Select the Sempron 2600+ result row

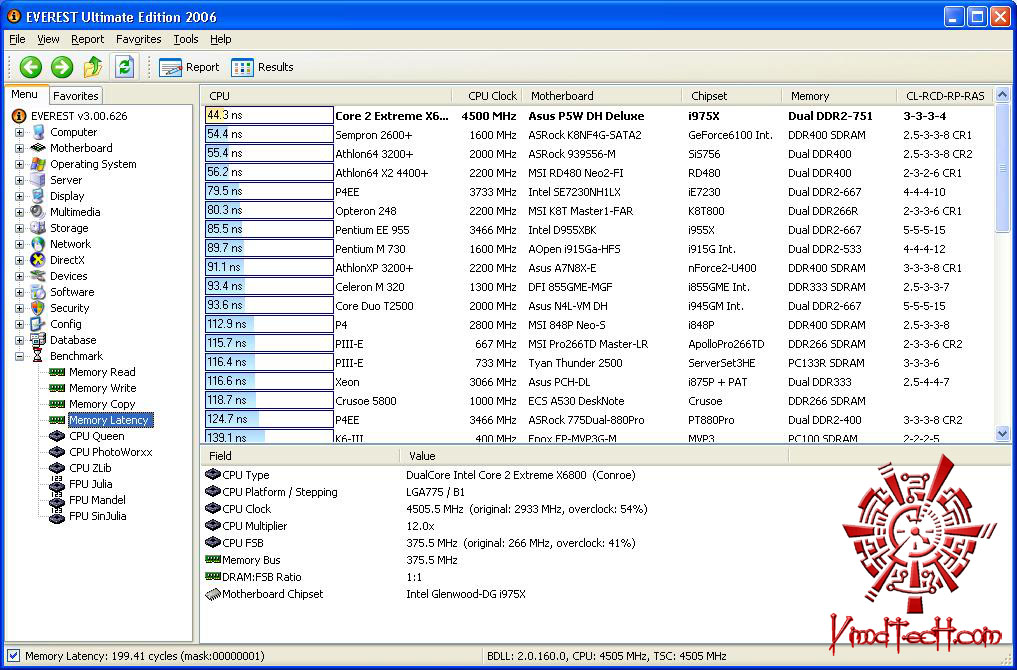point(598,135)
